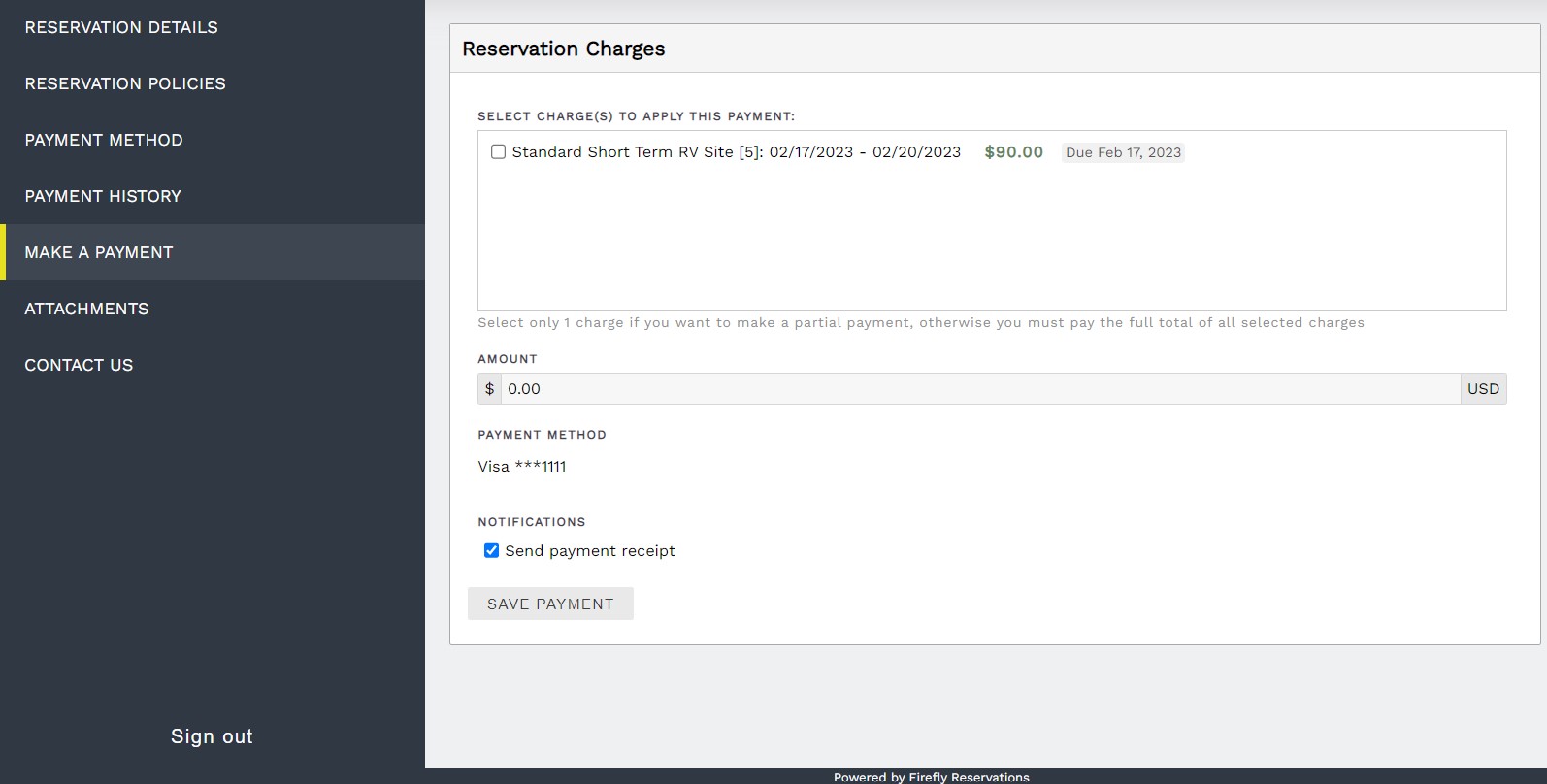Go to Reservation Policies in sidebar
This screenshot has height=784, width=1547.
(125, 83)
